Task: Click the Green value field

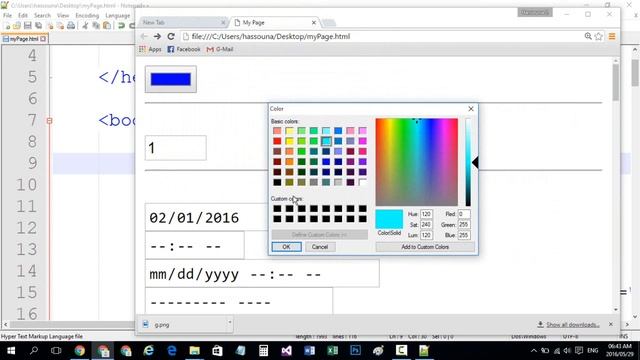Action: click(464, 224)
